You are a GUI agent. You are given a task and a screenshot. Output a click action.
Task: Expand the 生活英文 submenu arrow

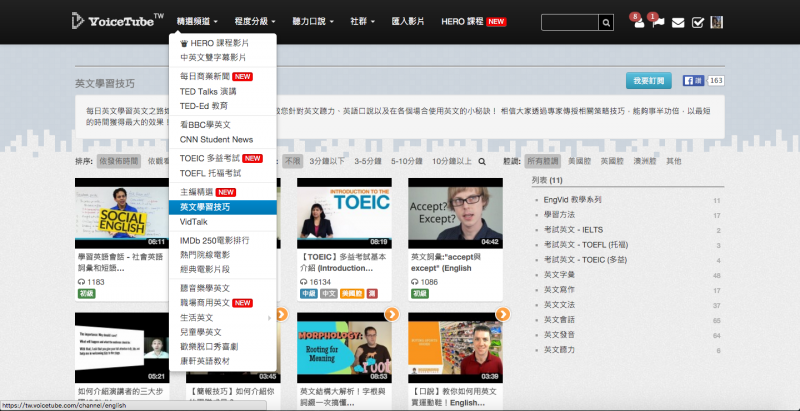(270, 317)
